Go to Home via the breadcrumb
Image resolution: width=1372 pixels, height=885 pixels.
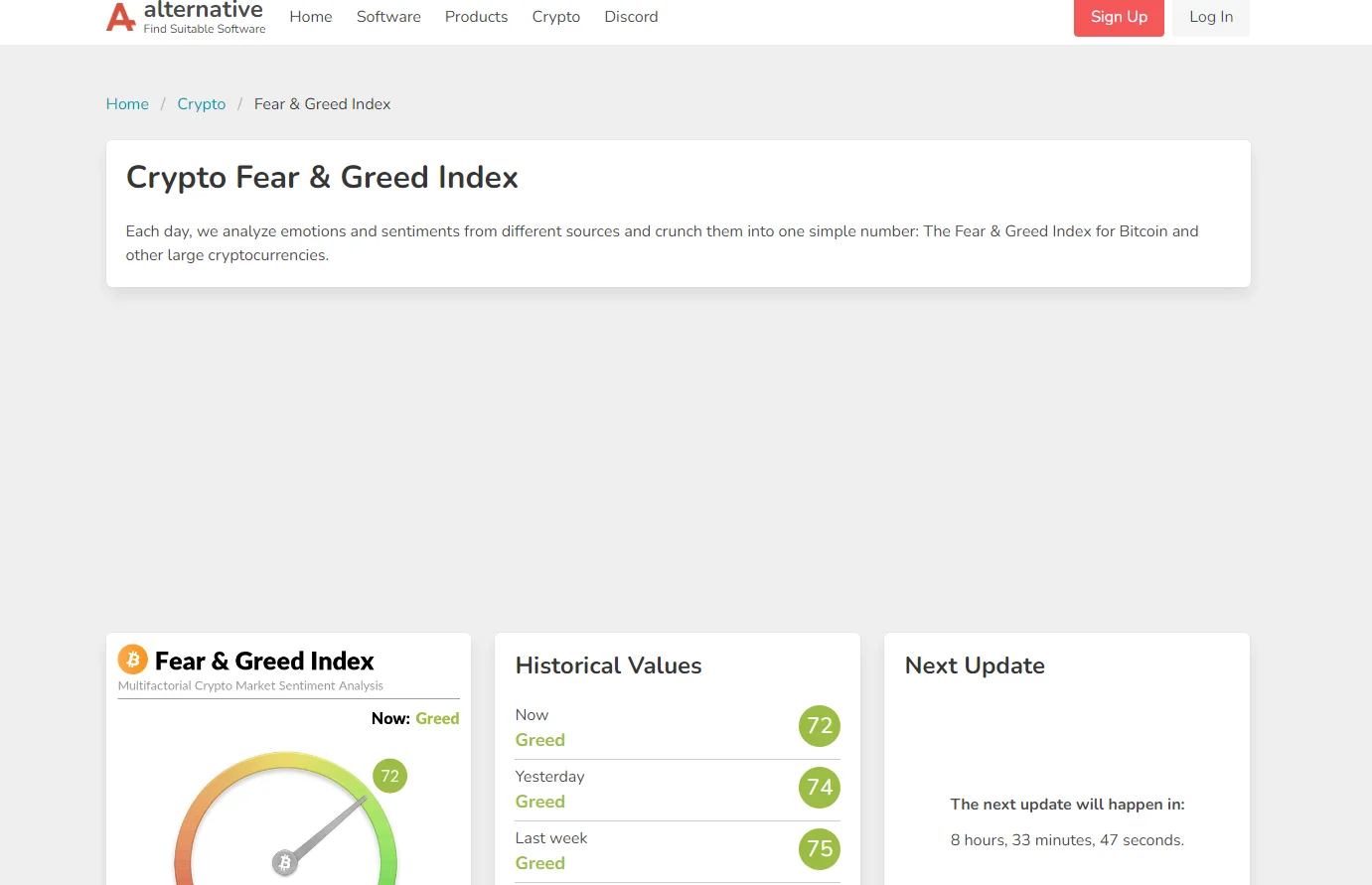tap(127, 104)
